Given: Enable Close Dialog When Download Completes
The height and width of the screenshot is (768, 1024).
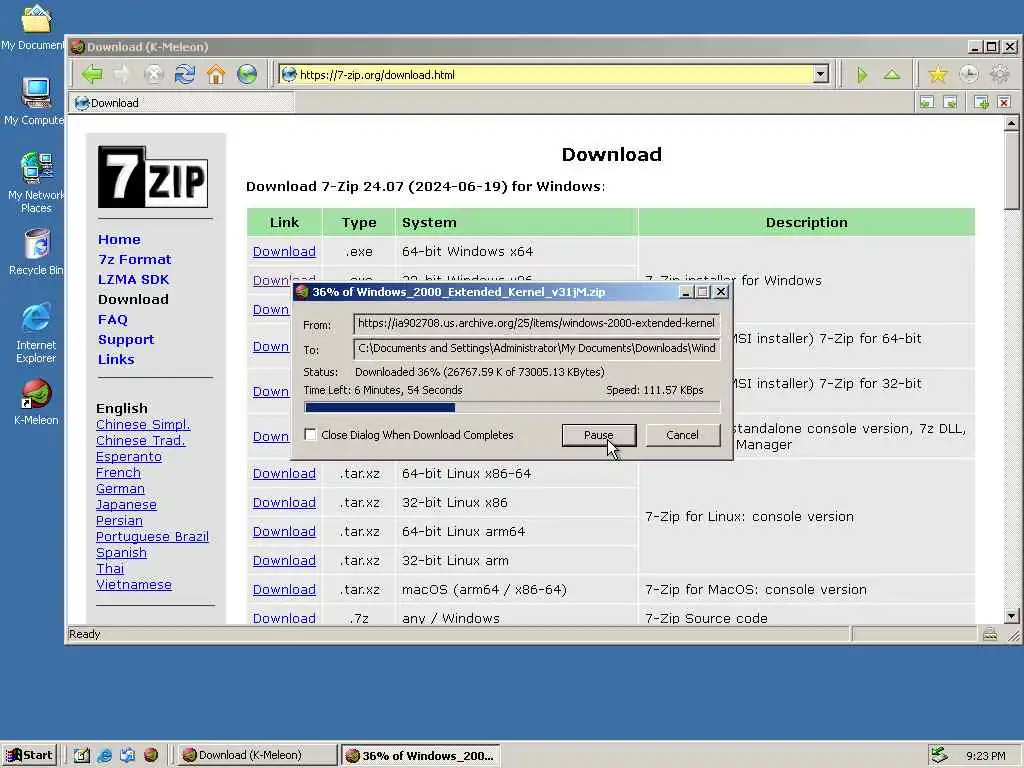Looking at the screenshot, I should [x=311, y=434].
